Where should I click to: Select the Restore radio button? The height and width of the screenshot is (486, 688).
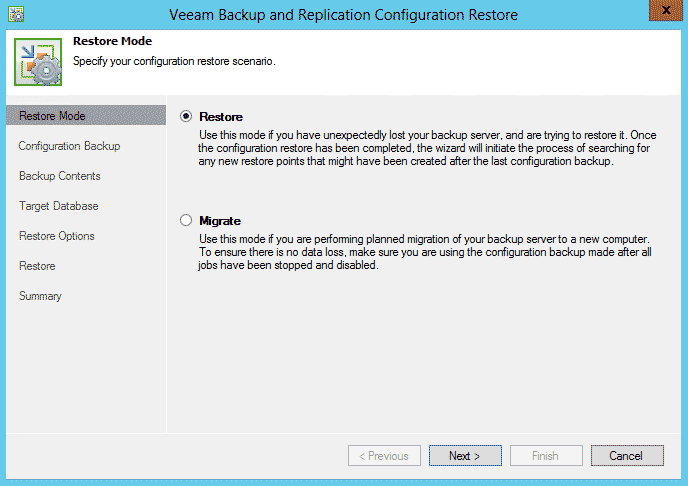click(186, 116)
